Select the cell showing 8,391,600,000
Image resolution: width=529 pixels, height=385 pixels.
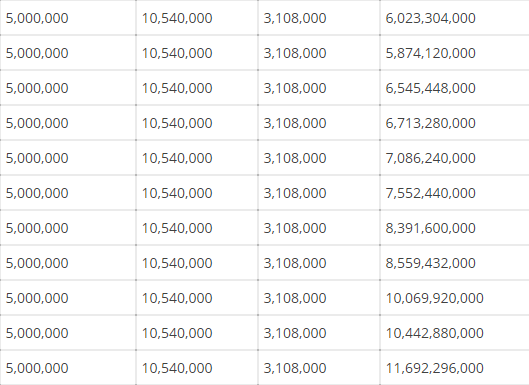[x=454, y=228]
